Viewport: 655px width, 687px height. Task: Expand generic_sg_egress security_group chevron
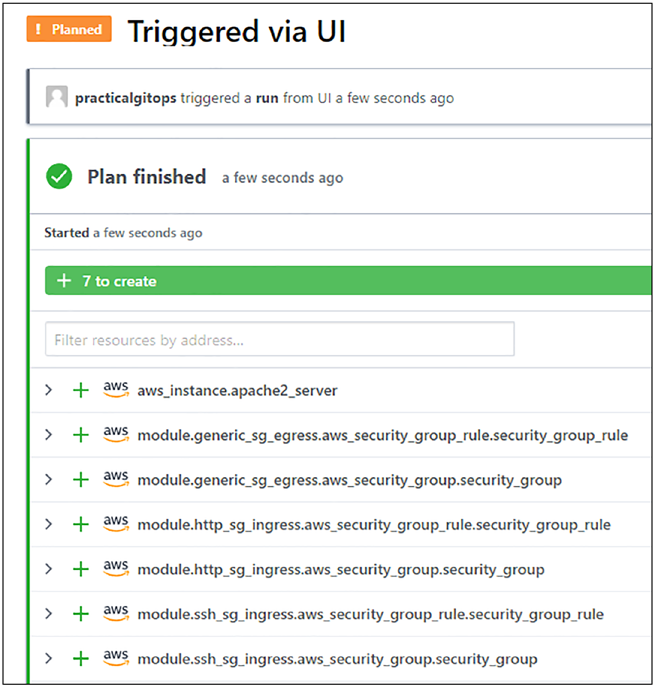[49, 479]
